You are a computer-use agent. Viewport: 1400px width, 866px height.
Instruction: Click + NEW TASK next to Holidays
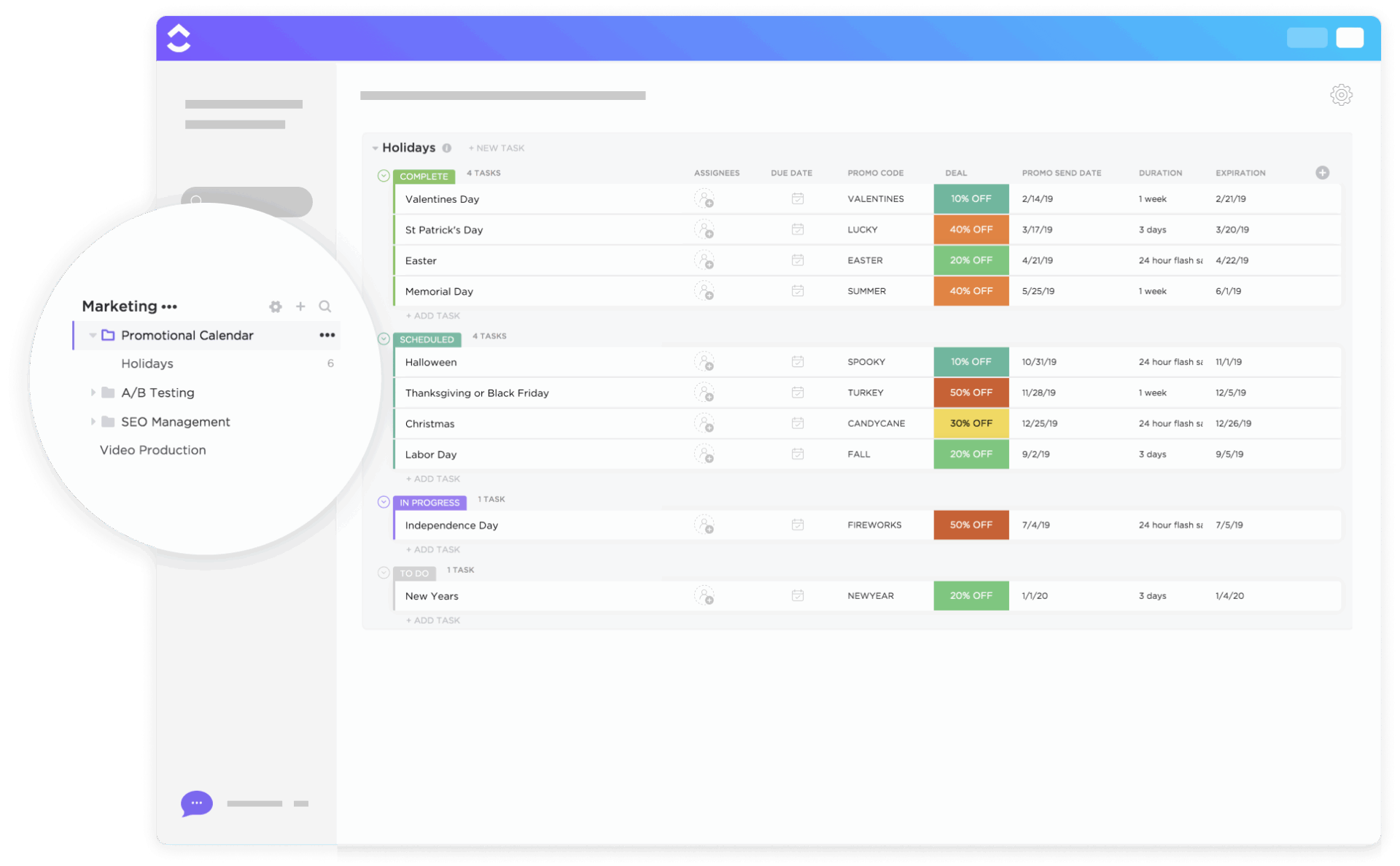[x=497, y=147]
